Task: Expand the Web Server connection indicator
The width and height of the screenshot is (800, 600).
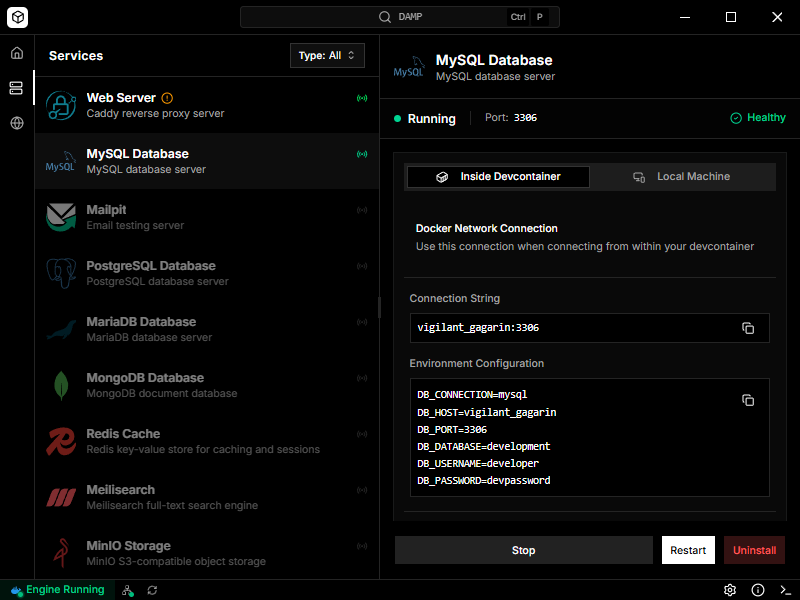Action: tap(361, 98)
